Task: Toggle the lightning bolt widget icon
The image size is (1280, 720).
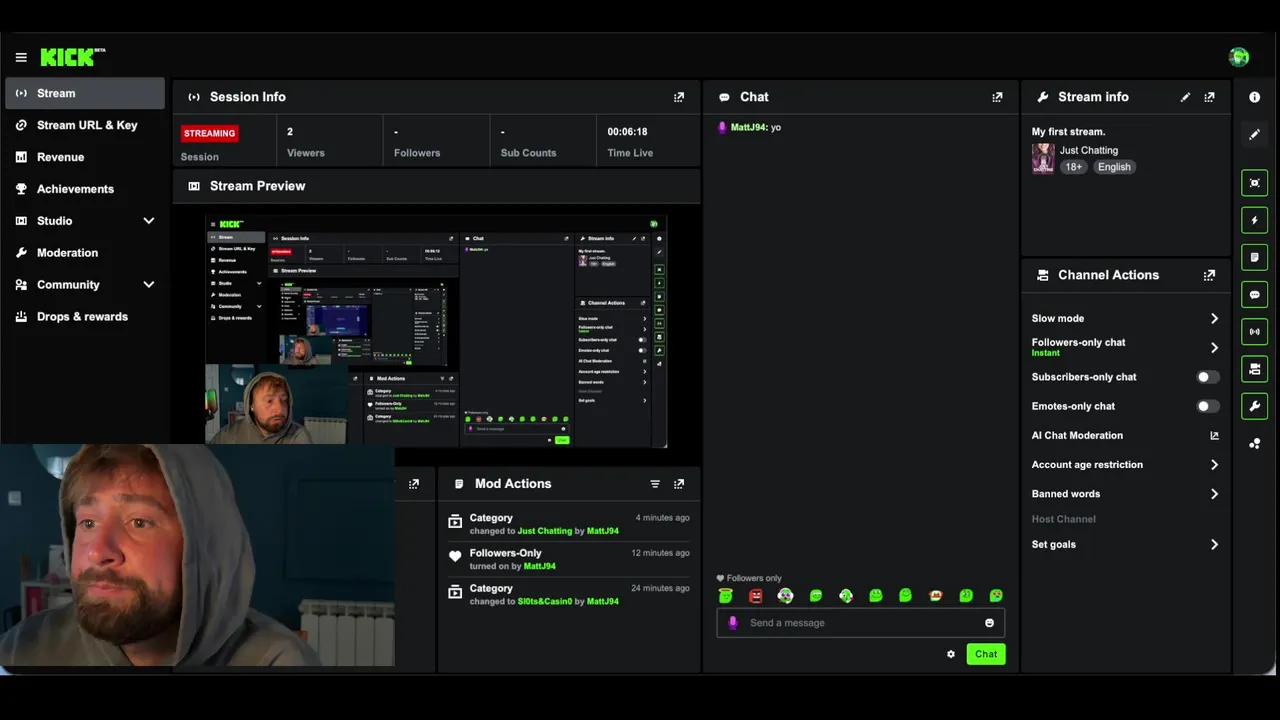Action: coord(1255,220)
